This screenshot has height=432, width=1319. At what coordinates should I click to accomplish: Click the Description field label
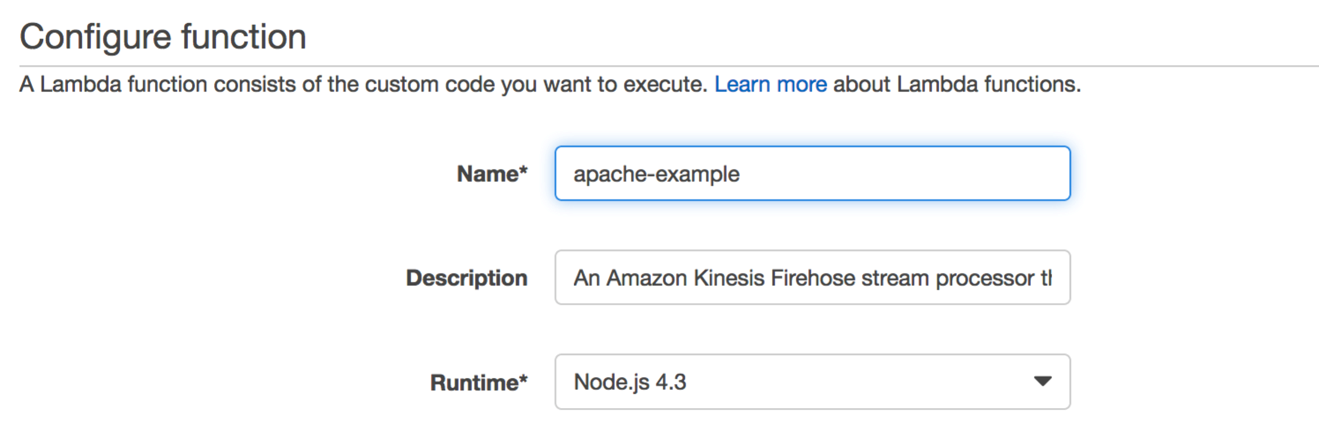click(466, 278)
